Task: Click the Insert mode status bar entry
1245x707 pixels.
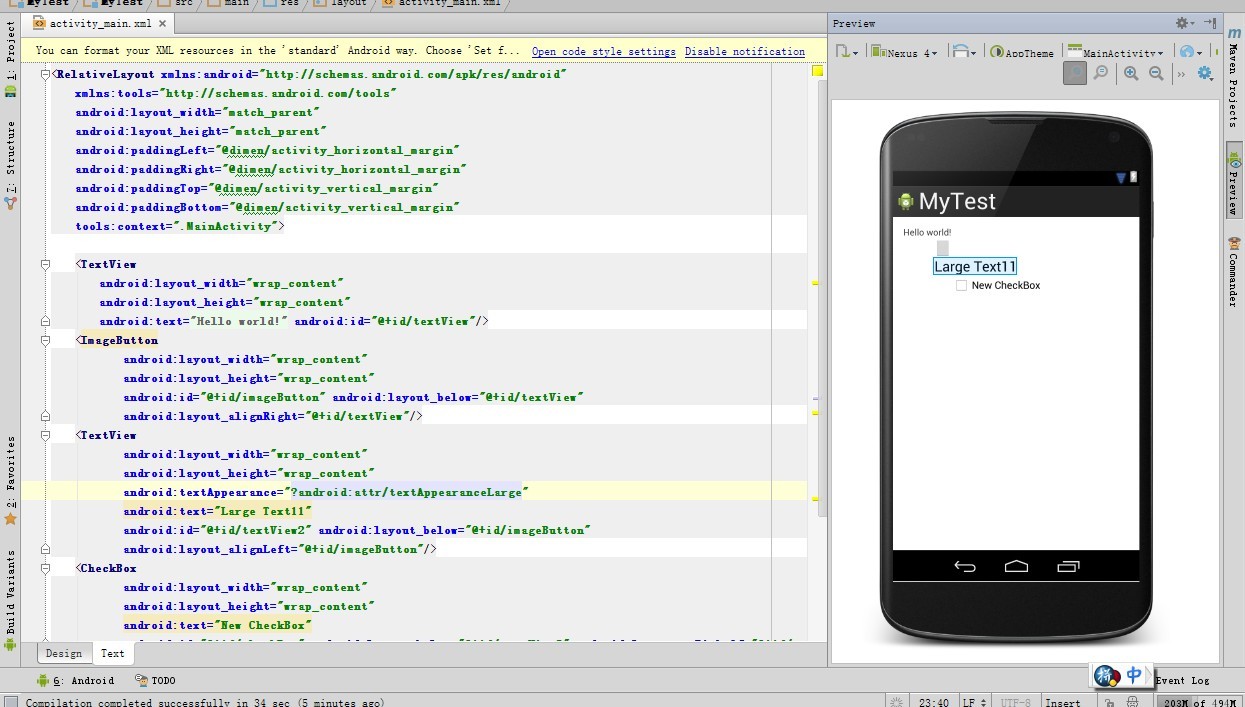Action: click(x=1062, y=702)
